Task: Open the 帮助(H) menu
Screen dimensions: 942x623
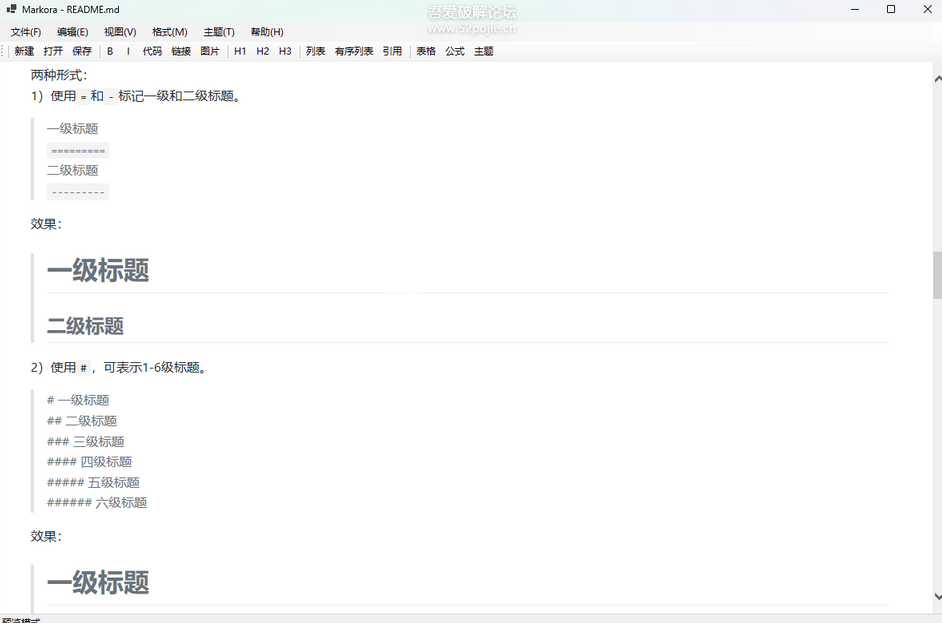Action: coord(267,32)
